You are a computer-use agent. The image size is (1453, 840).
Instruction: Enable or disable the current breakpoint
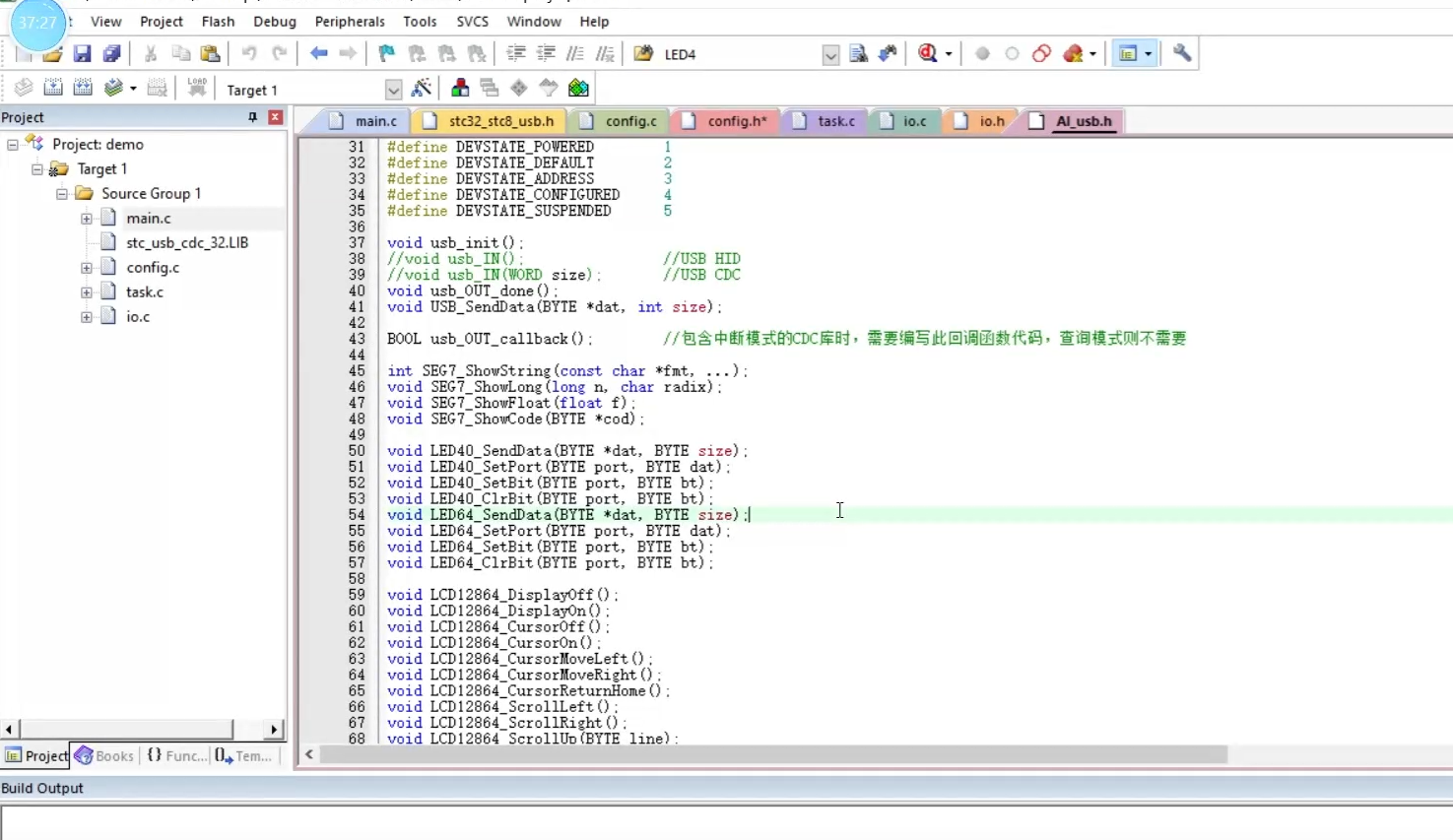click(x=1012, y=54)
